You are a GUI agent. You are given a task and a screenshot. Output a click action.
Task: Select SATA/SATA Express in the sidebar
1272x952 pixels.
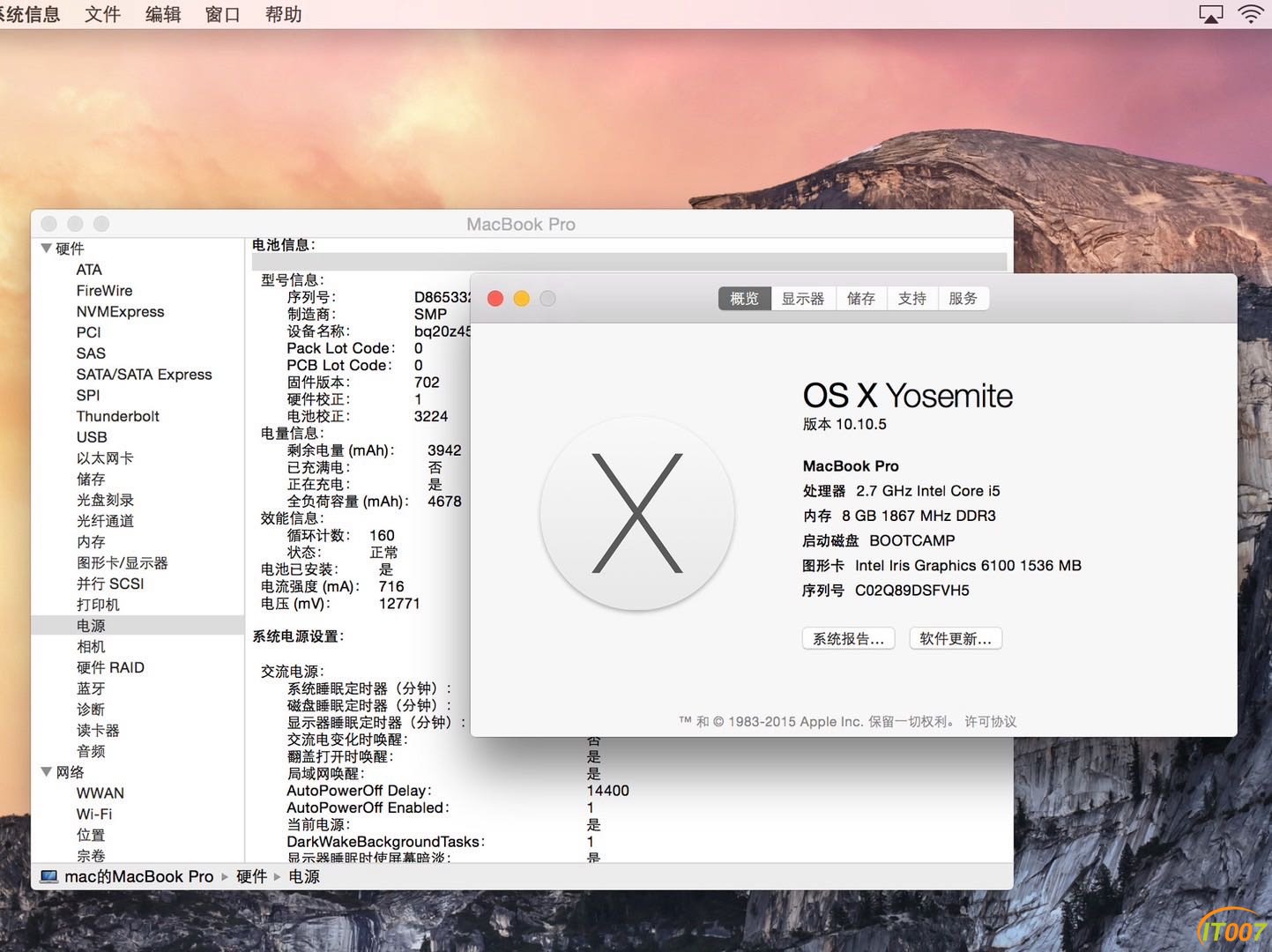point(144,375)
